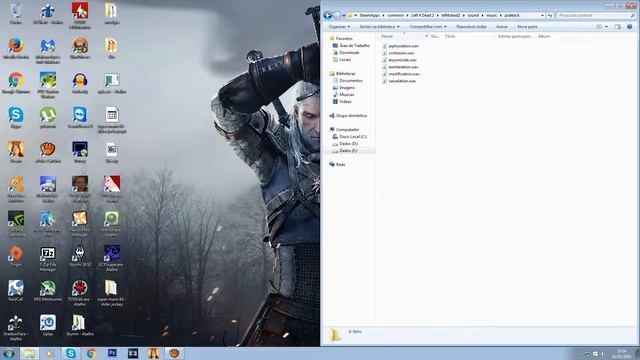
Task: Open the address bar history dropdown
Action: [542, 16]
